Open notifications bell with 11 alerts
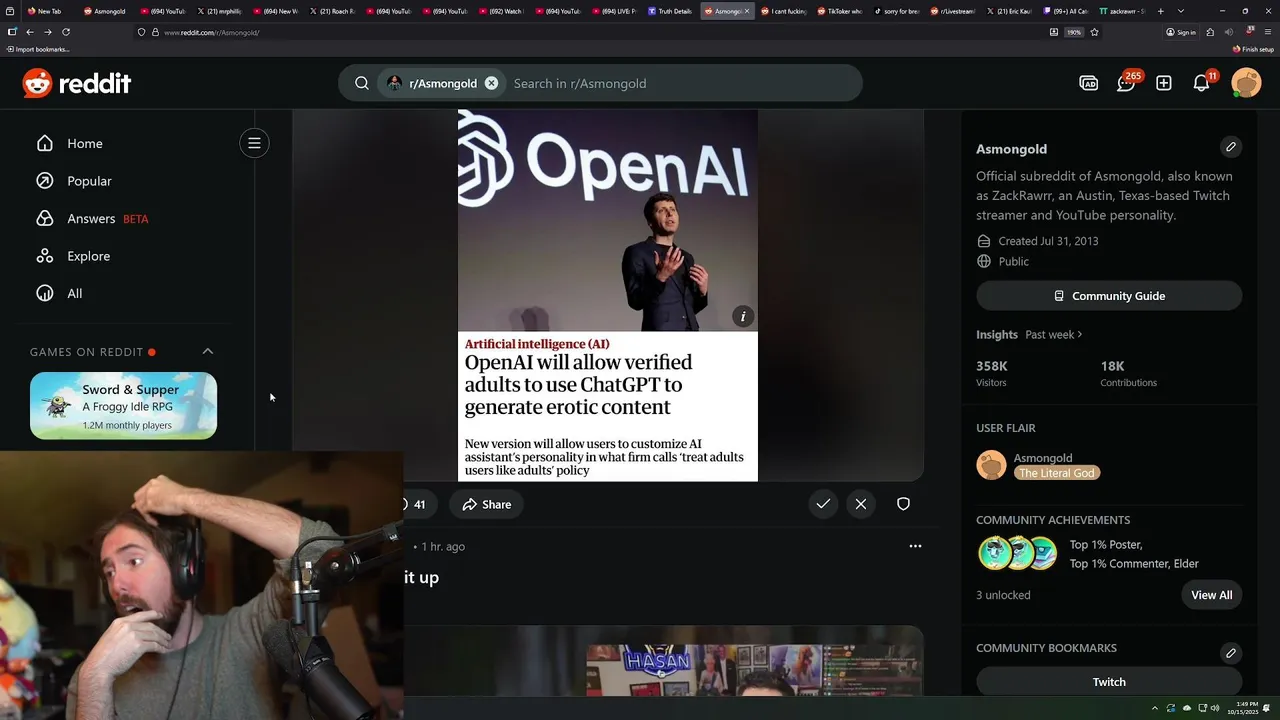The height and width of the screenshot is (720, 1280). (x=1202, y=82)
